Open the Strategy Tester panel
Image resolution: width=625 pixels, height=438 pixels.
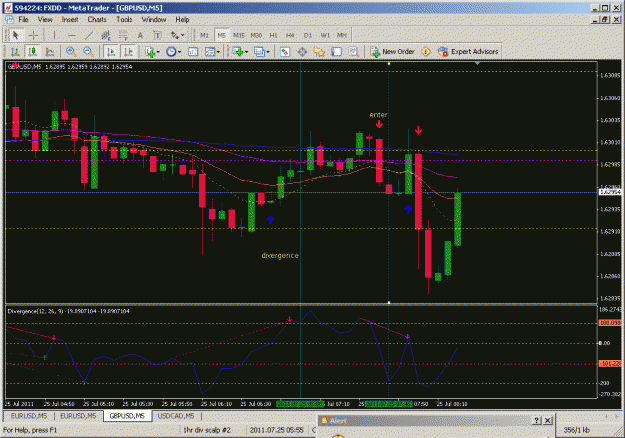[x=353, y=51]
